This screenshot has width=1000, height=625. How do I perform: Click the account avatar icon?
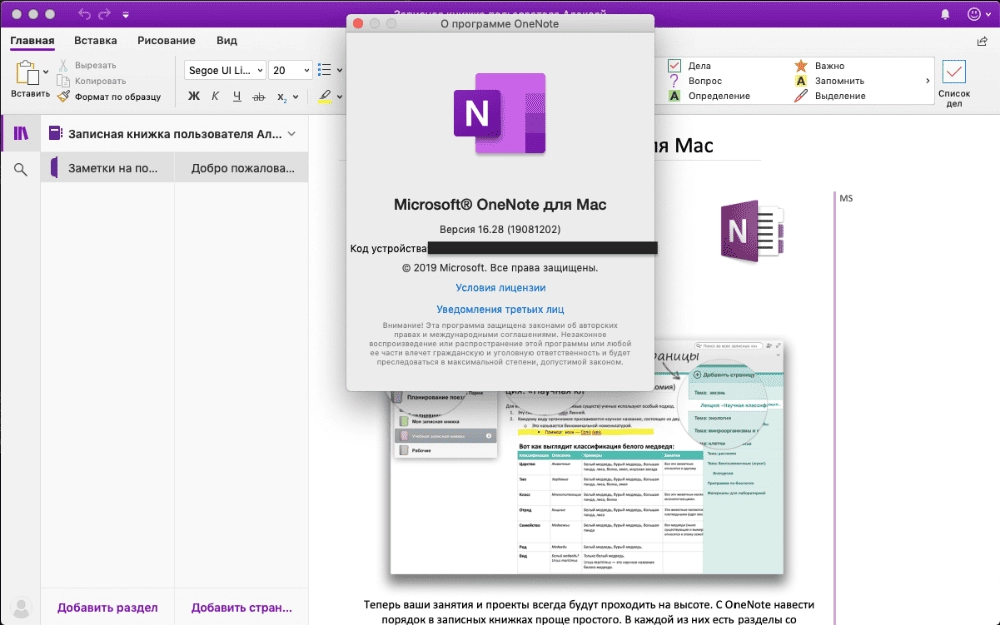[x=21, y=608]
